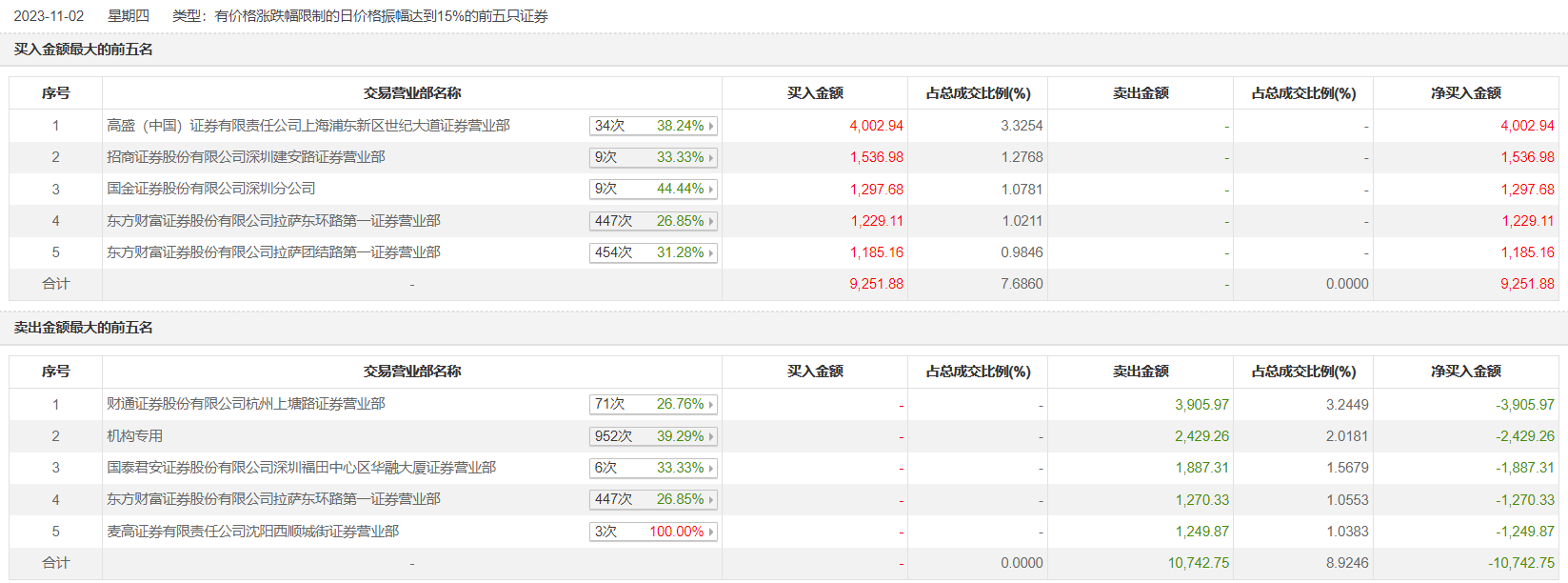
Task: Open 高盛（中国）证券上海浦东新区世纪大道营业部 link
Action: [x=308, y=126]
